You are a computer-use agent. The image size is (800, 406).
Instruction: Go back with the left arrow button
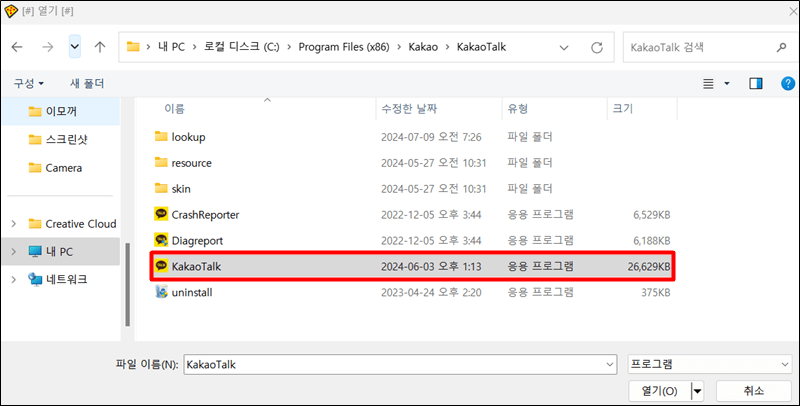(x=17, y=47)
